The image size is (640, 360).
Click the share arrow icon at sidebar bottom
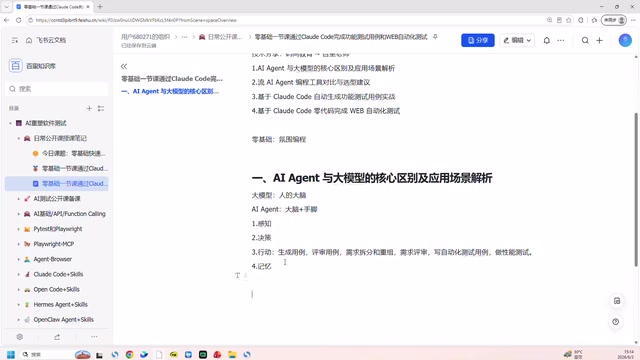[57, 337]
